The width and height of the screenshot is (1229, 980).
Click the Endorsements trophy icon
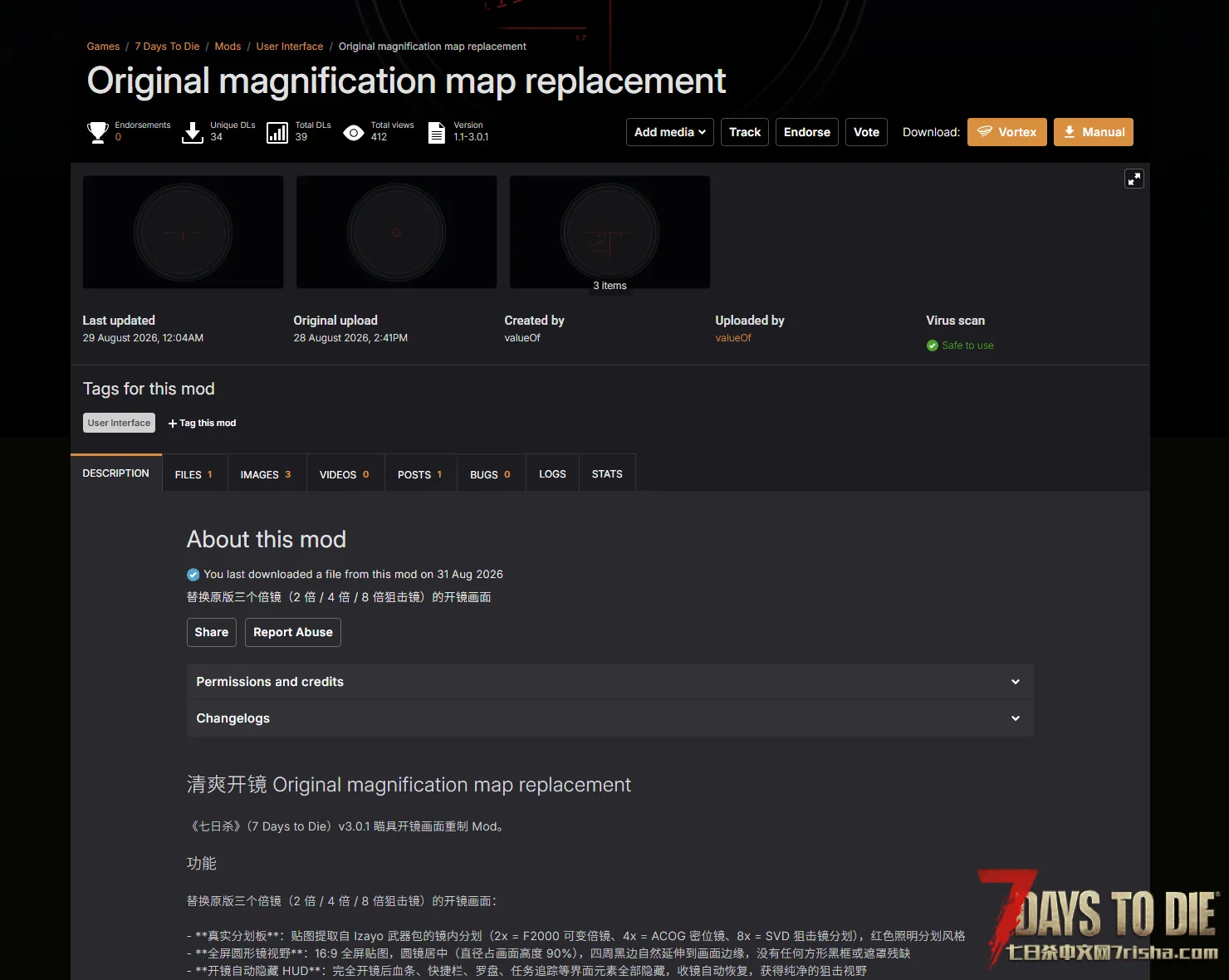[x=98, y=132]
